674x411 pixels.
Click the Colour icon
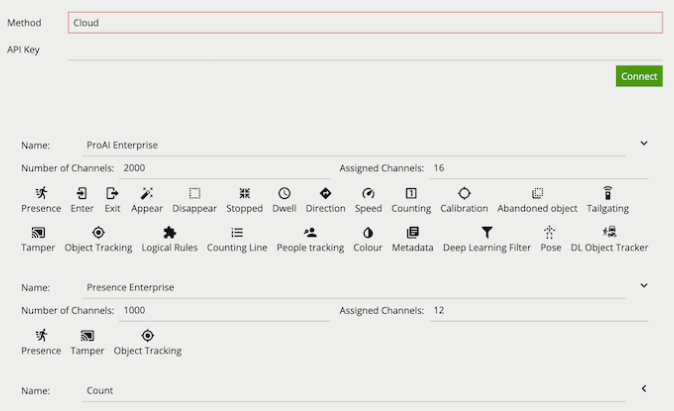tap(368, 232)
